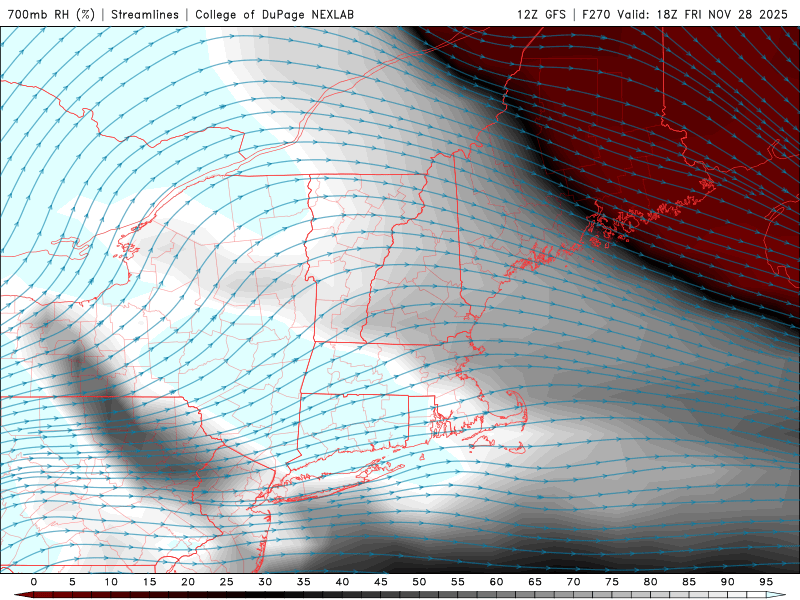Viewport: 800px width, 600px height.
Task: Click the 40 tick label on RH scale
Action: [x=342, y=582]
